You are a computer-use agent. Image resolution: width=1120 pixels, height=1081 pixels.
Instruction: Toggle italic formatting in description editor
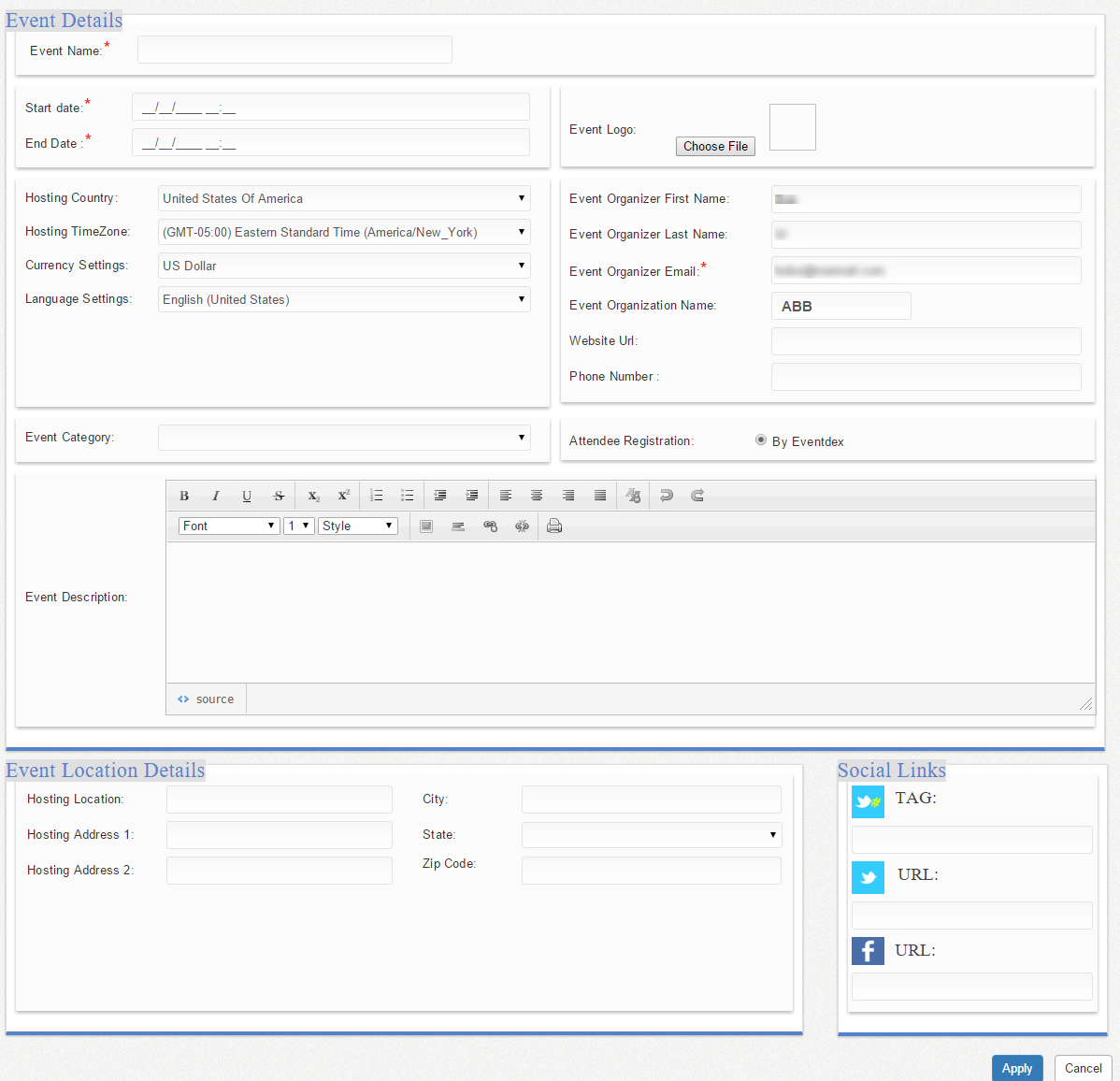click(x=215, y=495)
